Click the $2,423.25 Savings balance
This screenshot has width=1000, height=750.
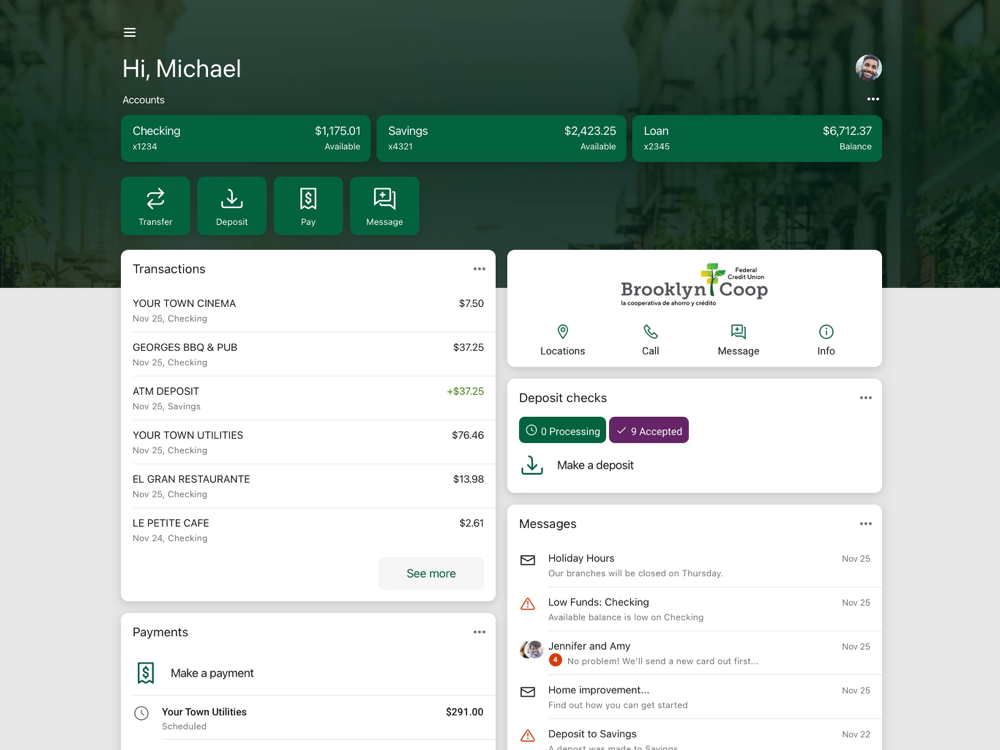tap(590, 131)
